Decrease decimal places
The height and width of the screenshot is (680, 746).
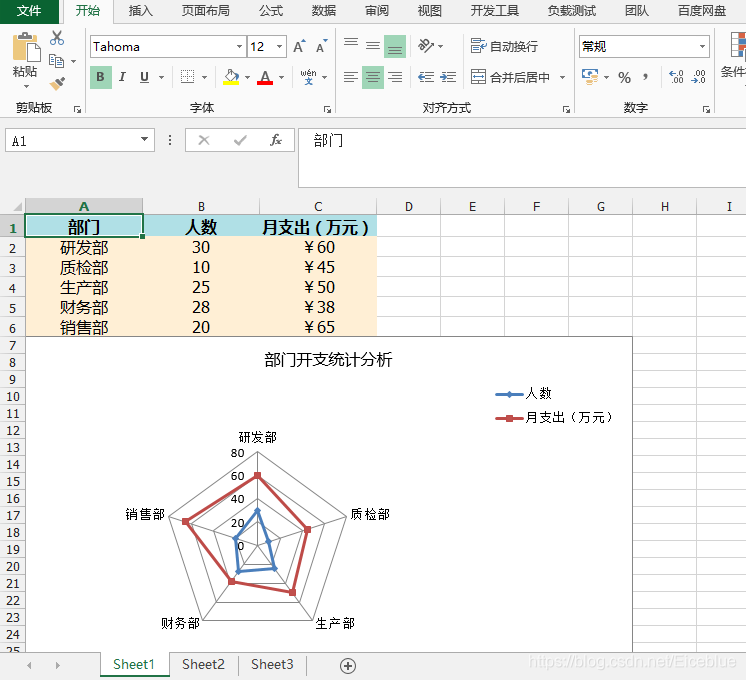point(698,77)
